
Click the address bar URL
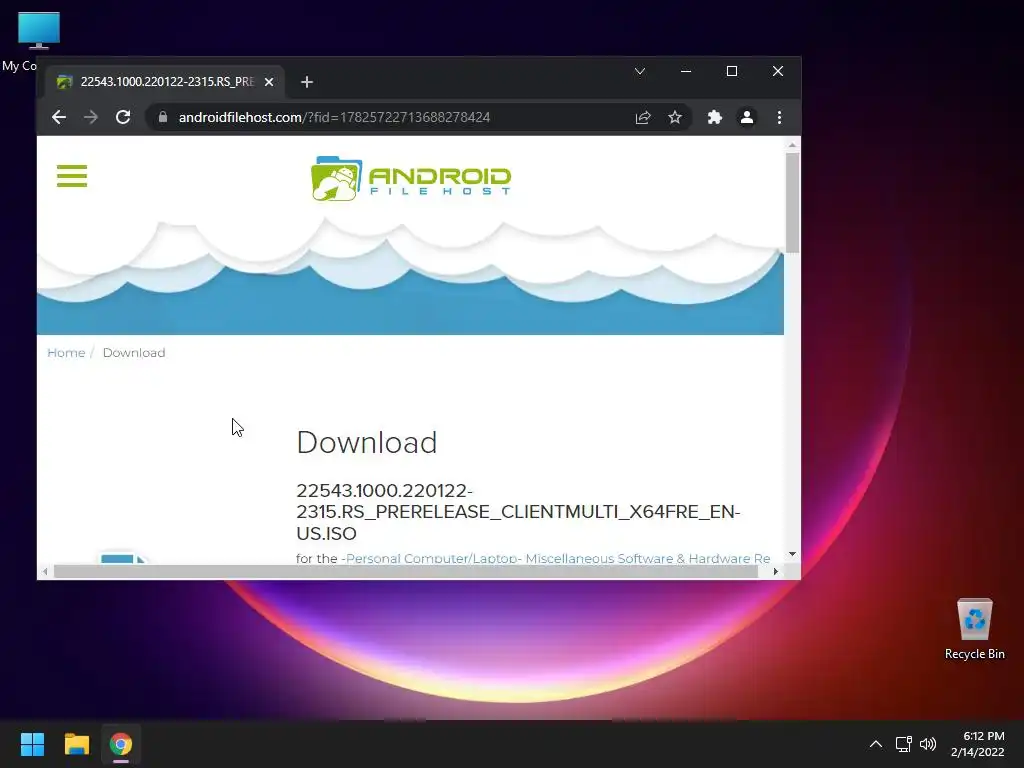[334, 118]
